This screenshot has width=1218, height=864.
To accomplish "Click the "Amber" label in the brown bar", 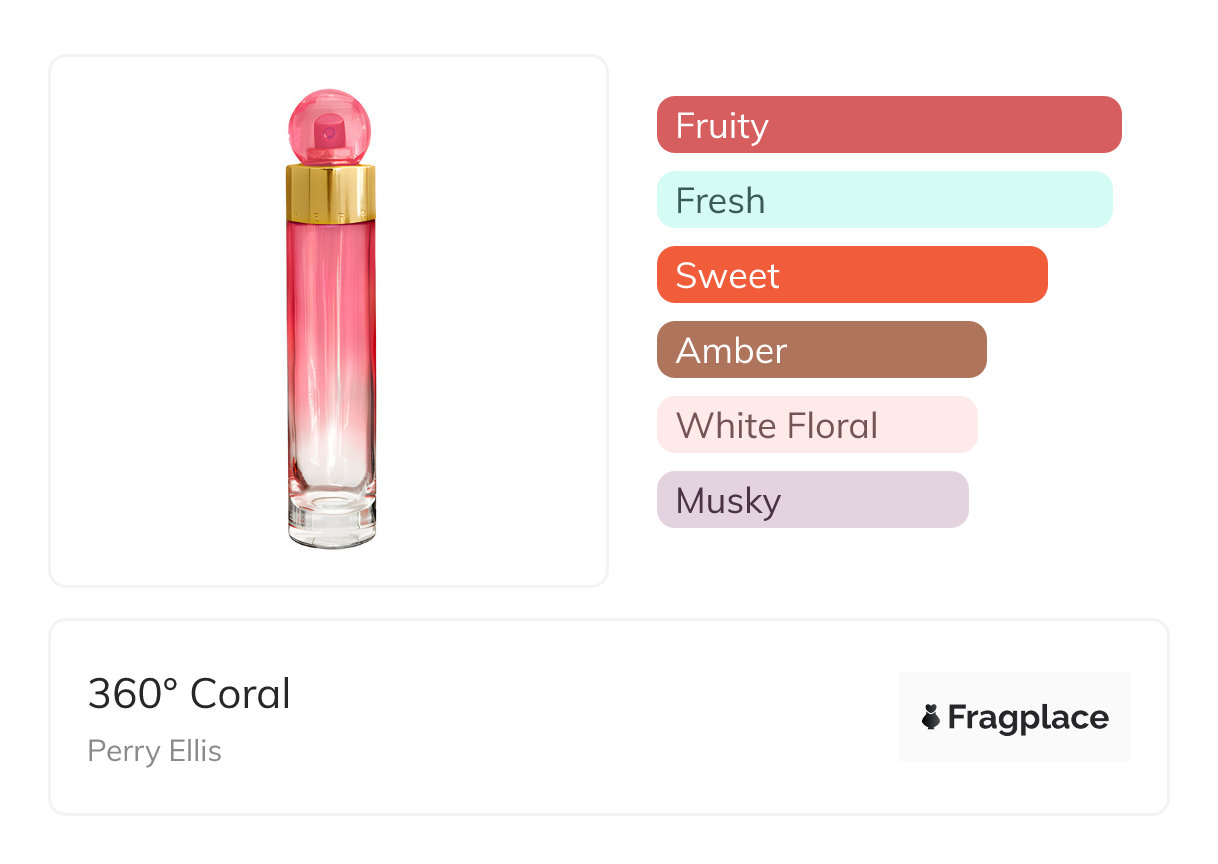I will click(x=731, y=351).
